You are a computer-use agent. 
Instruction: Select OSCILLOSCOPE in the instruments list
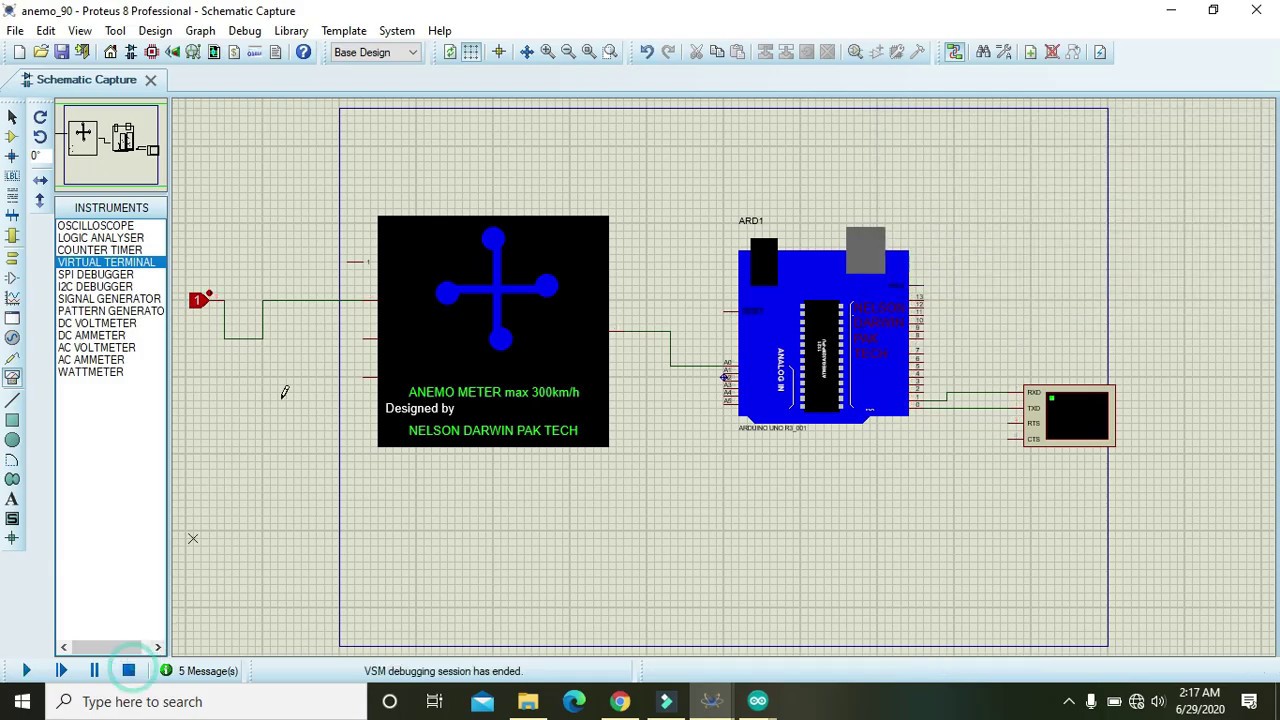click(95, 226)
